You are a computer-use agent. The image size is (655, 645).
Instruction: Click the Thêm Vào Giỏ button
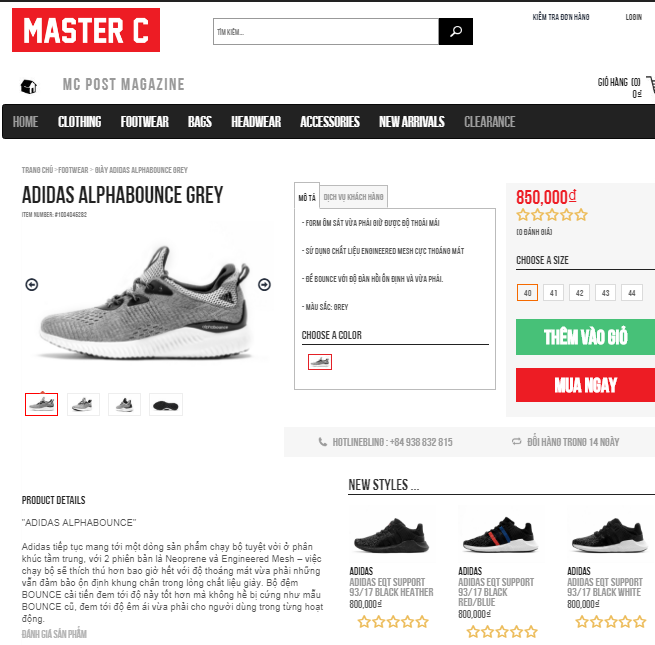(585, 337)
